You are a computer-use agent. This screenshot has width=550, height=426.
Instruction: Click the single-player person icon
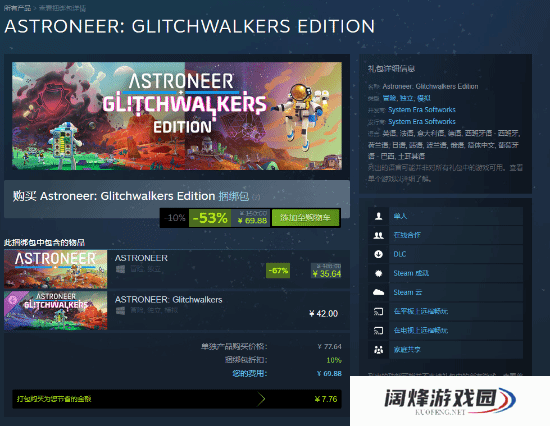tap(378, 216)
